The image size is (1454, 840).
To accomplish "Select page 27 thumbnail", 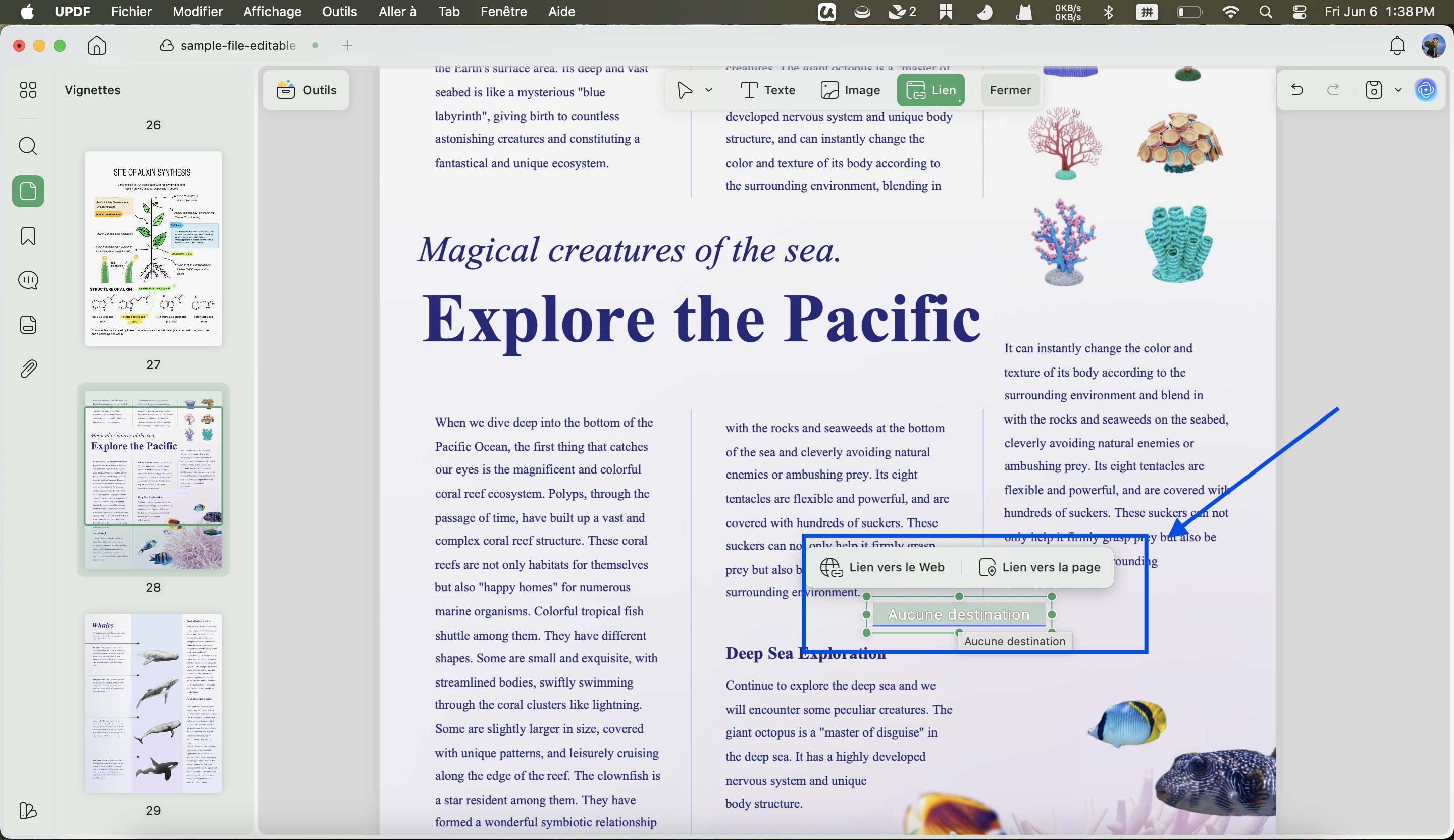I will [x=153, y=249].
